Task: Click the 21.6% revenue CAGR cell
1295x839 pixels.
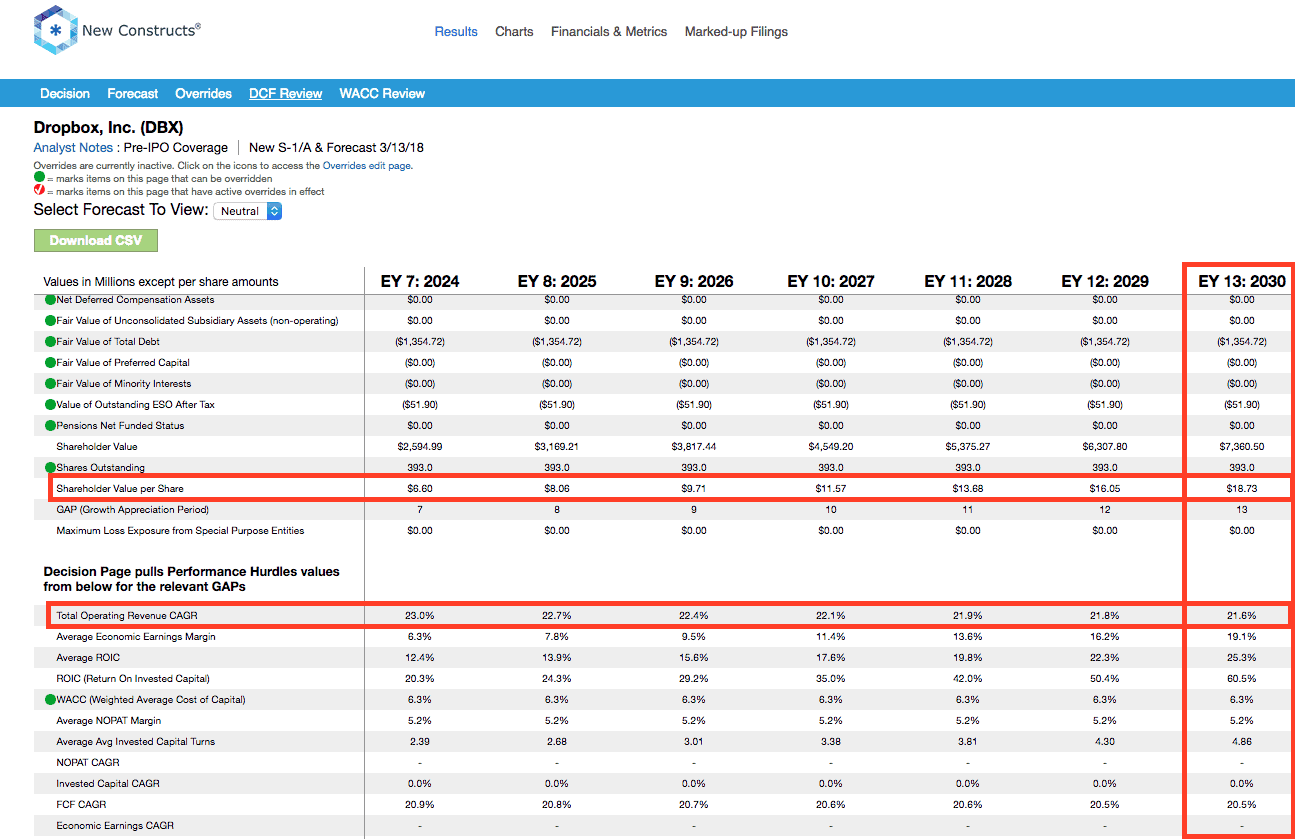Action: pyautogui.click(x=1242, y=615)
